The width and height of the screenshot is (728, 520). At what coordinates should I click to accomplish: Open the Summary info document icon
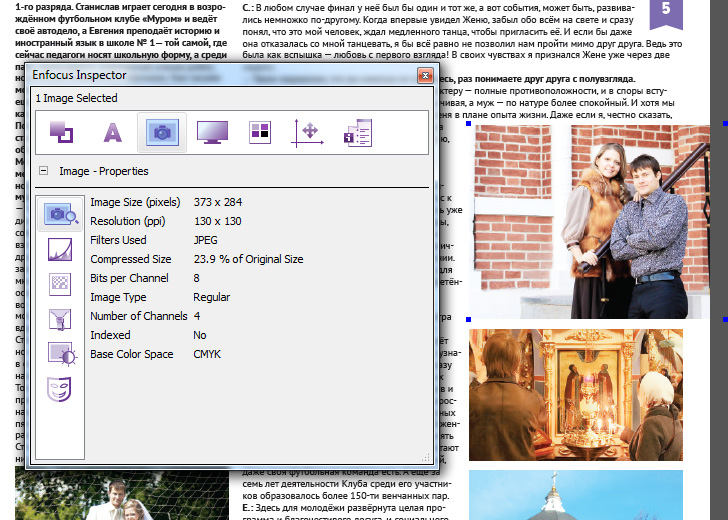pyautogui.click(x=358, y=133)
